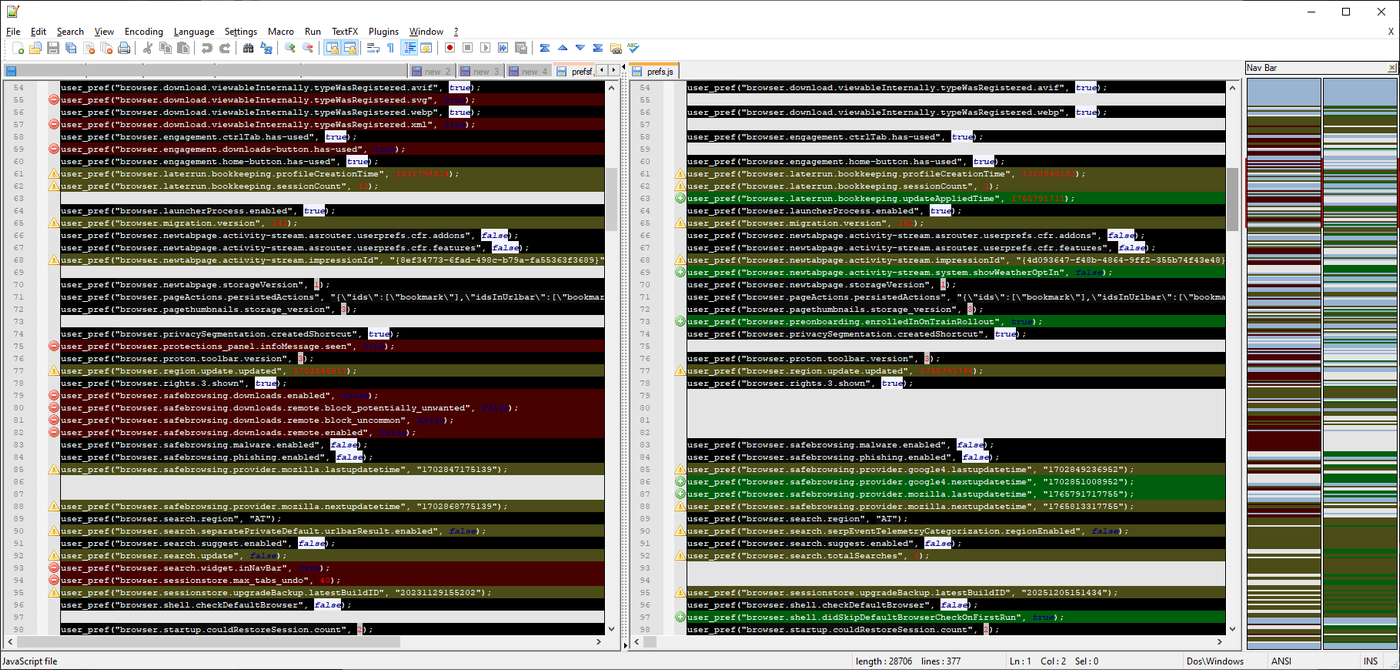Start macro recording red dot
The image size is (1400, 670).
coord(450,48)
